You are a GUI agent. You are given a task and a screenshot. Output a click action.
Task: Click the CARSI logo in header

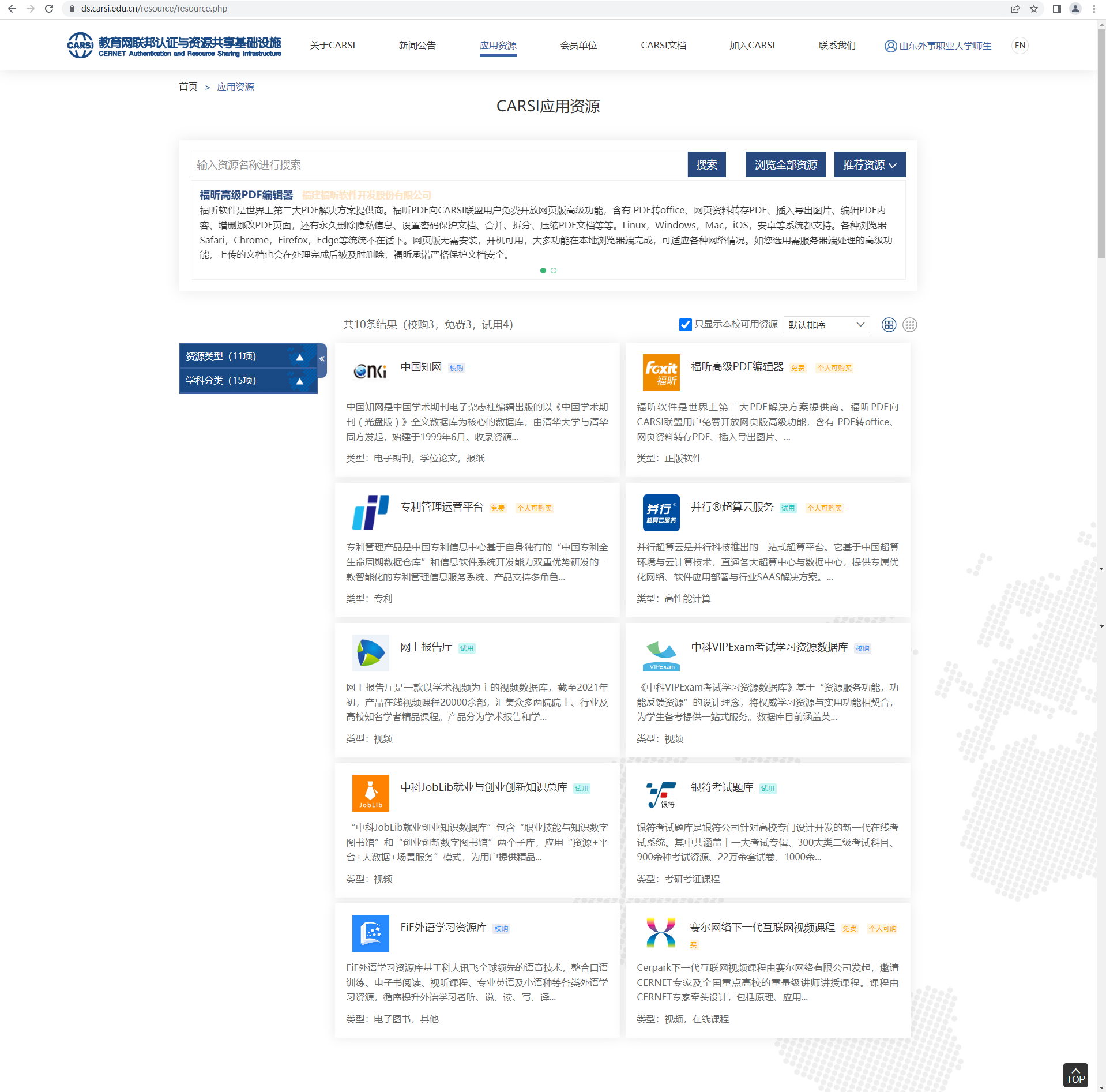[x=174, y=46]
